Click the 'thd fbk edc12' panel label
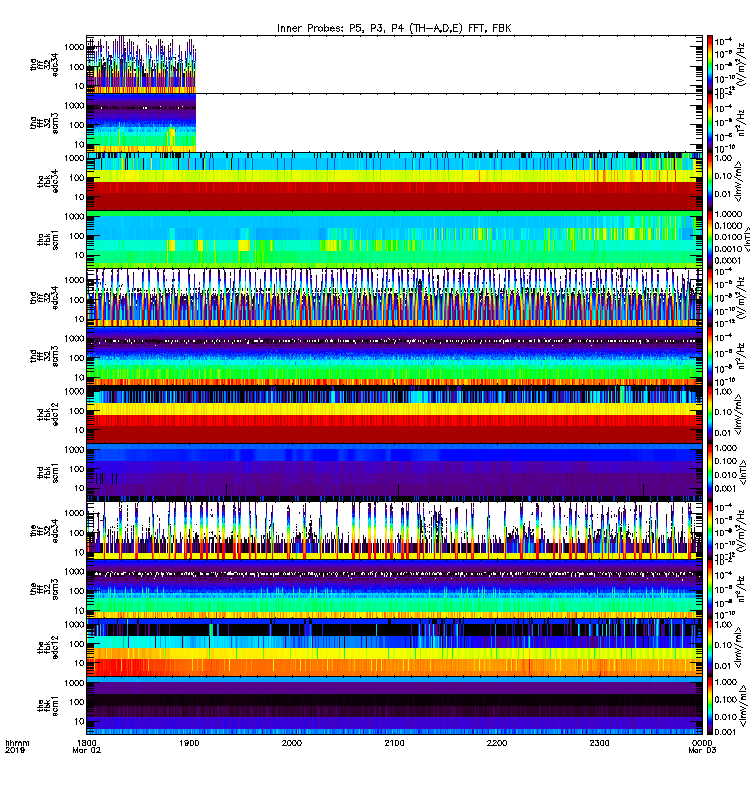 47,414
